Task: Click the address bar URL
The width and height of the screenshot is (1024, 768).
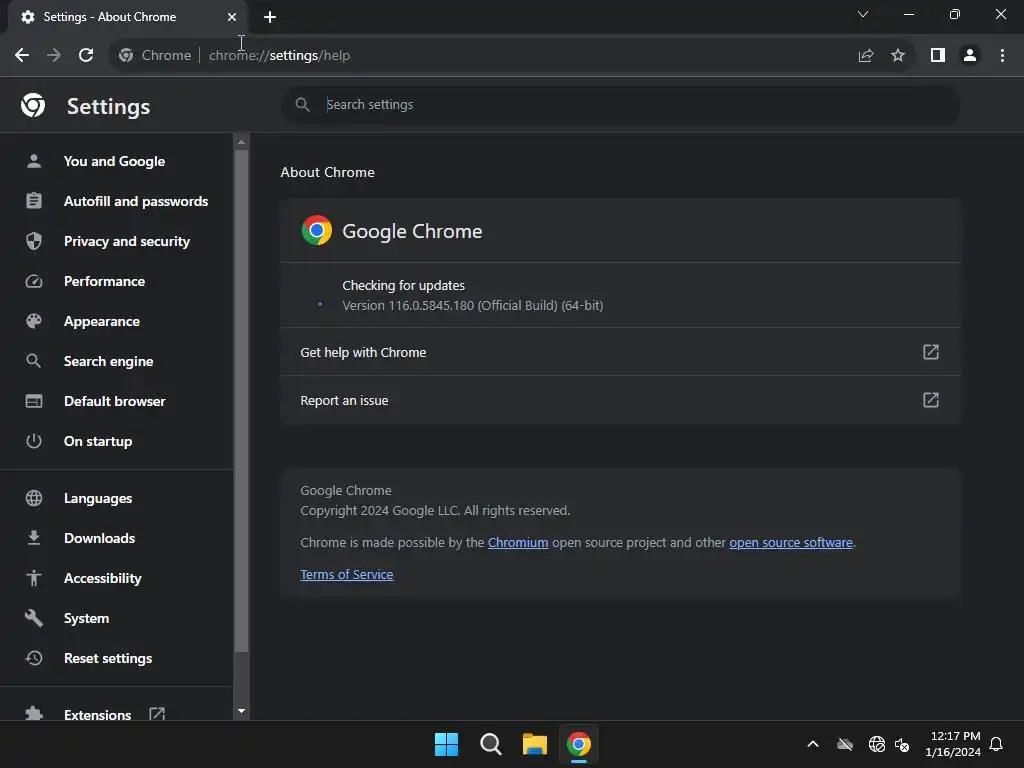Action: coord(280,56)
